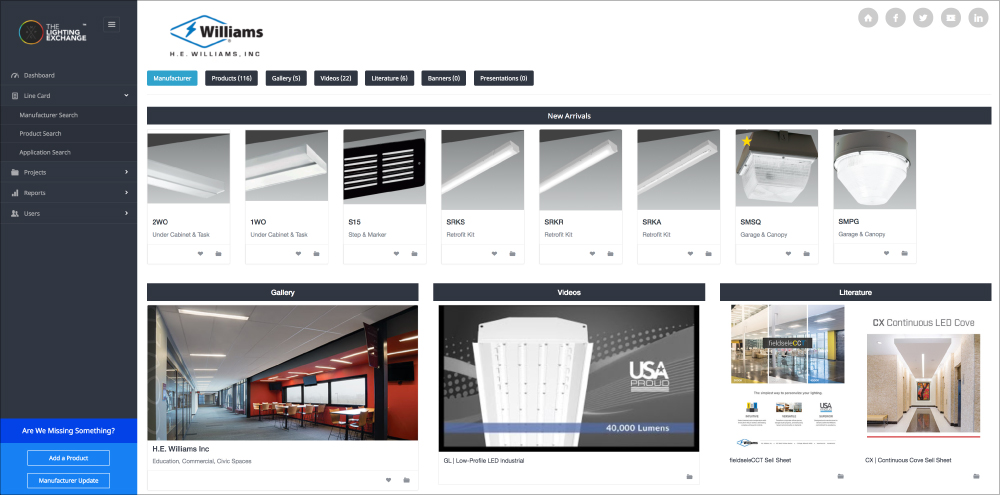Add S15 product to project folder
1000x495 pixels.
coord(415,254)
